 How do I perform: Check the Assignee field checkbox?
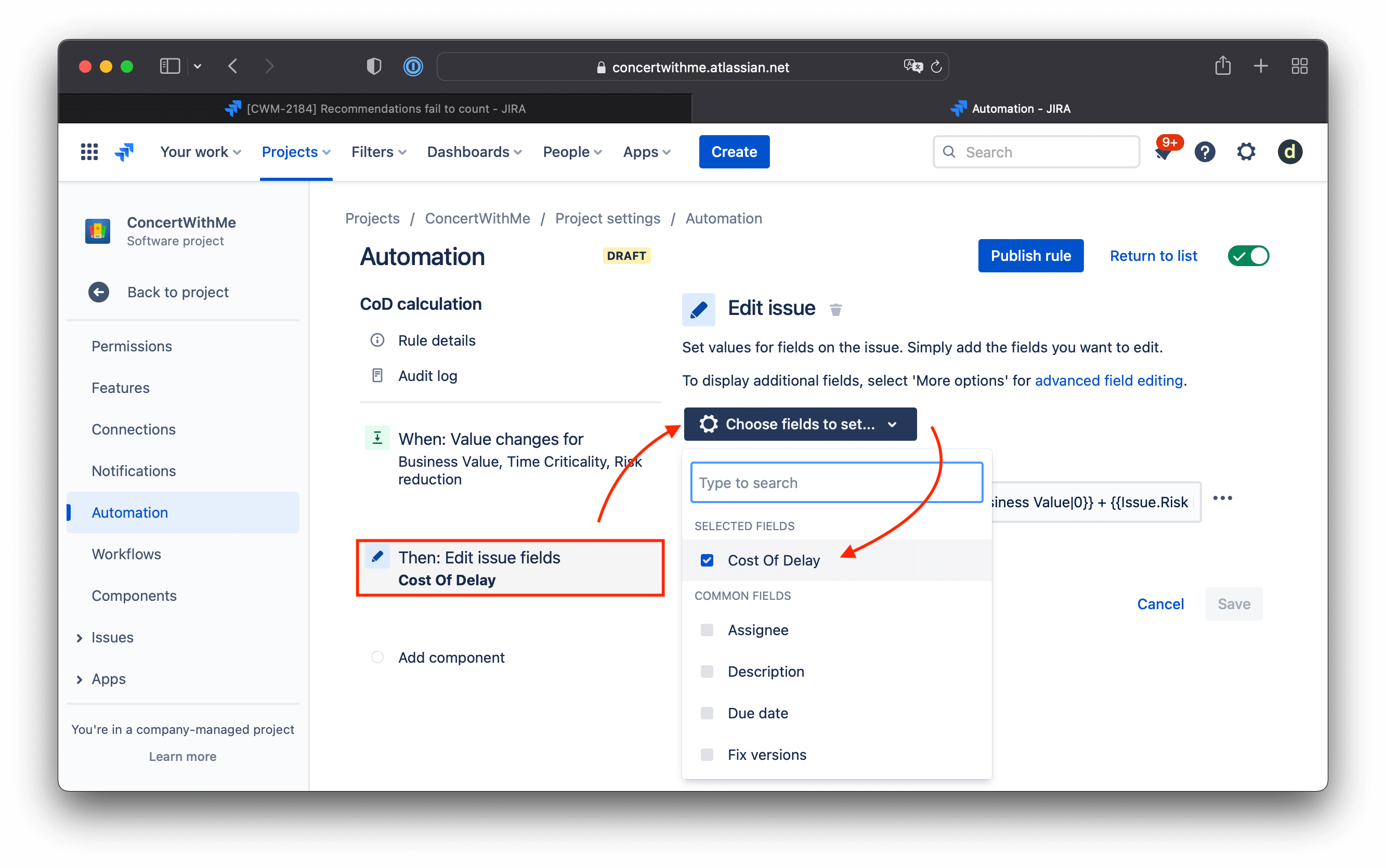707,630
